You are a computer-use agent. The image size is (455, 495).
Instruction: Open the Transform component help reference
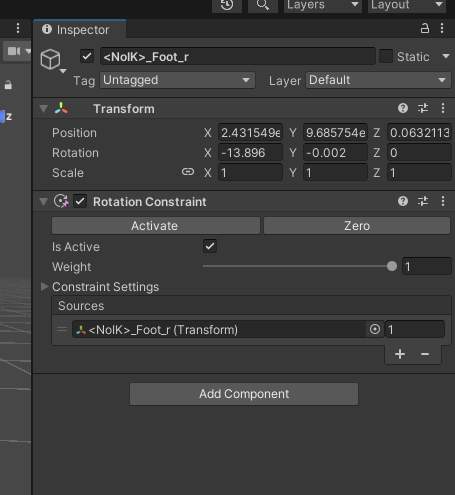(x=403, y=108)
